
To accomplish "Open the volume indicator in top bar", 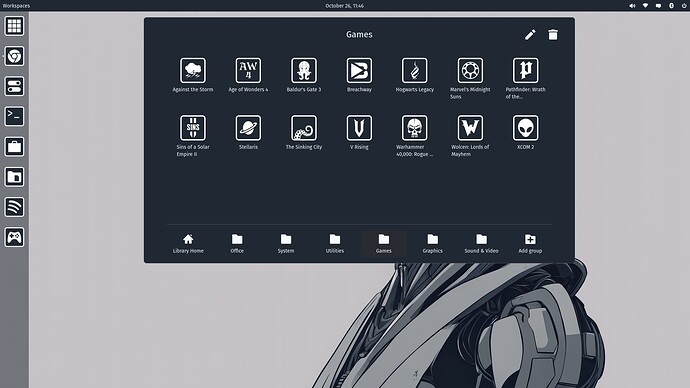I will pos(632,6).
